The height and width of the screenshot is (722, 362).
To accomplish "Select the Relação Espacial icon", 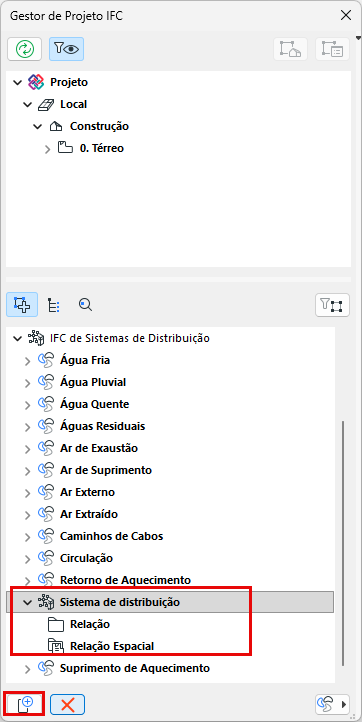I will [x=56, y=646].
